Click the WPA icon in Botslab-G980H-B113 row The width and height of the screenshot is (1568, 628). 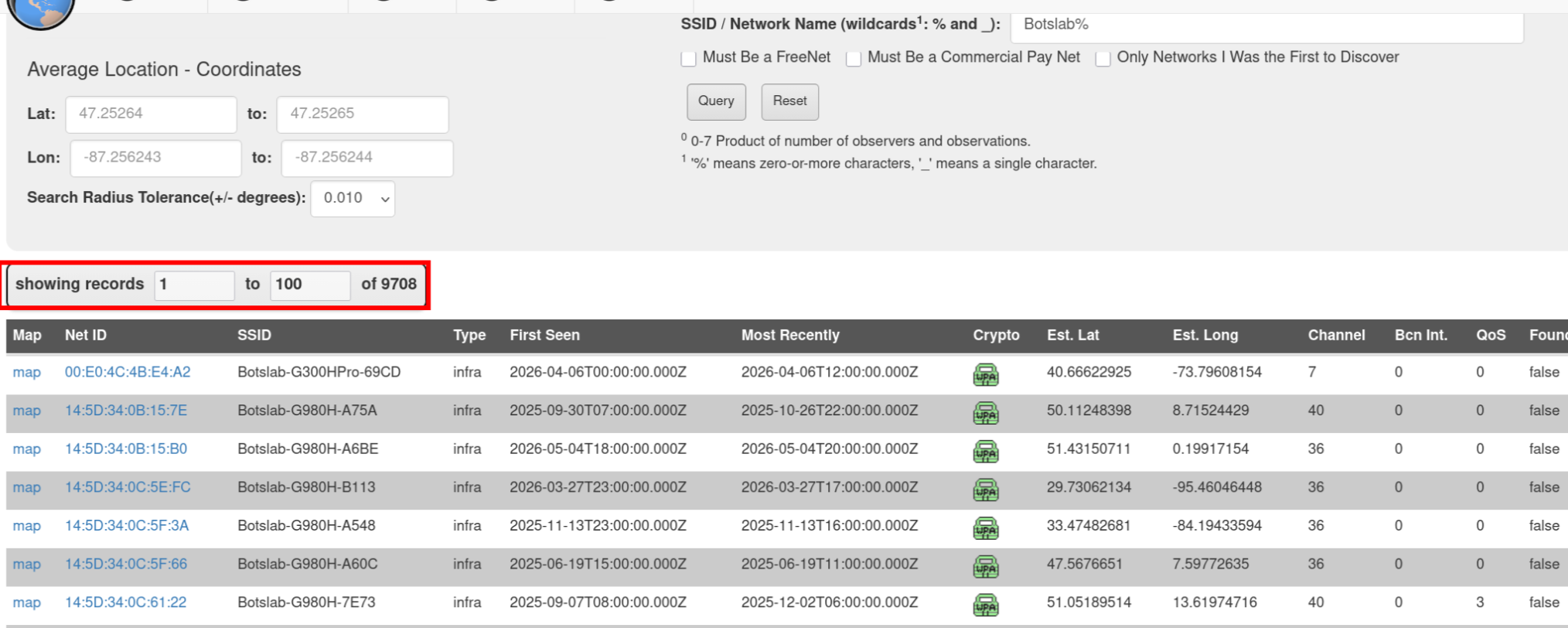pyautogui.click(x=985, y=490)
